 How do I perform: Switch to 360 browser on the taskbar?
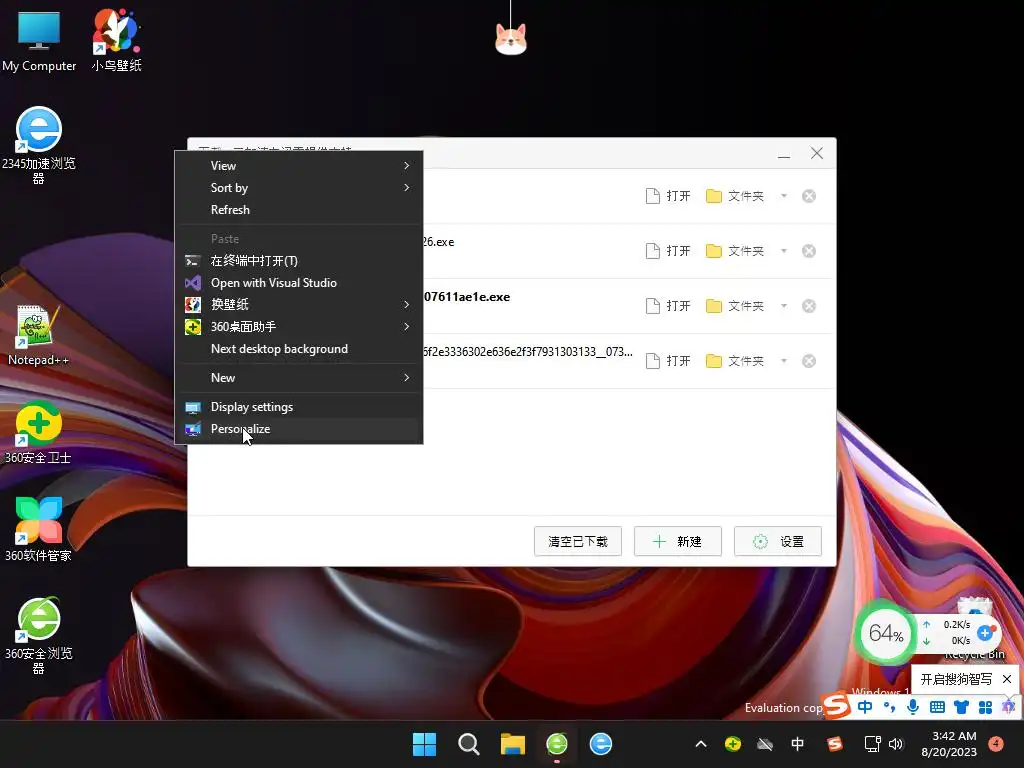pyautogui.click(x=556, y=744)
